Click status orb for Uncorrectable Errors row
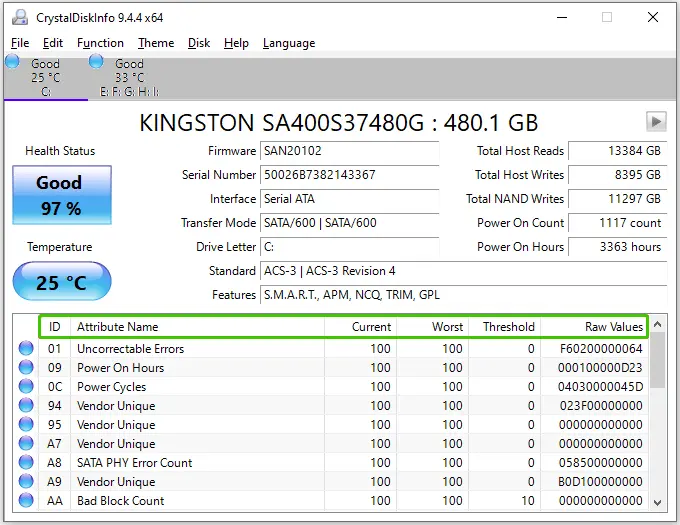The width and height of the screenshot is (680, 525). coord(26,348)
